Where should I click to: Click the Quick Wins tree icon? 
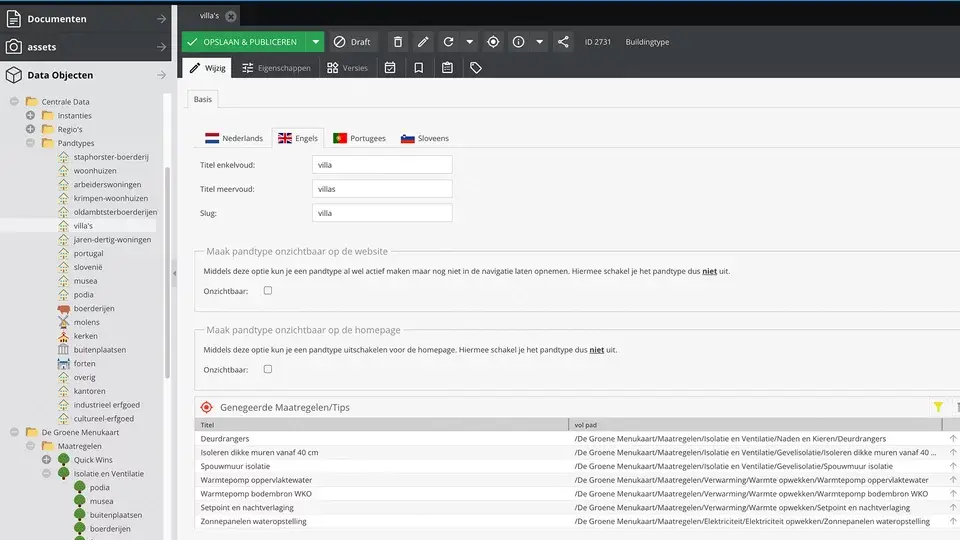(64, 460)
